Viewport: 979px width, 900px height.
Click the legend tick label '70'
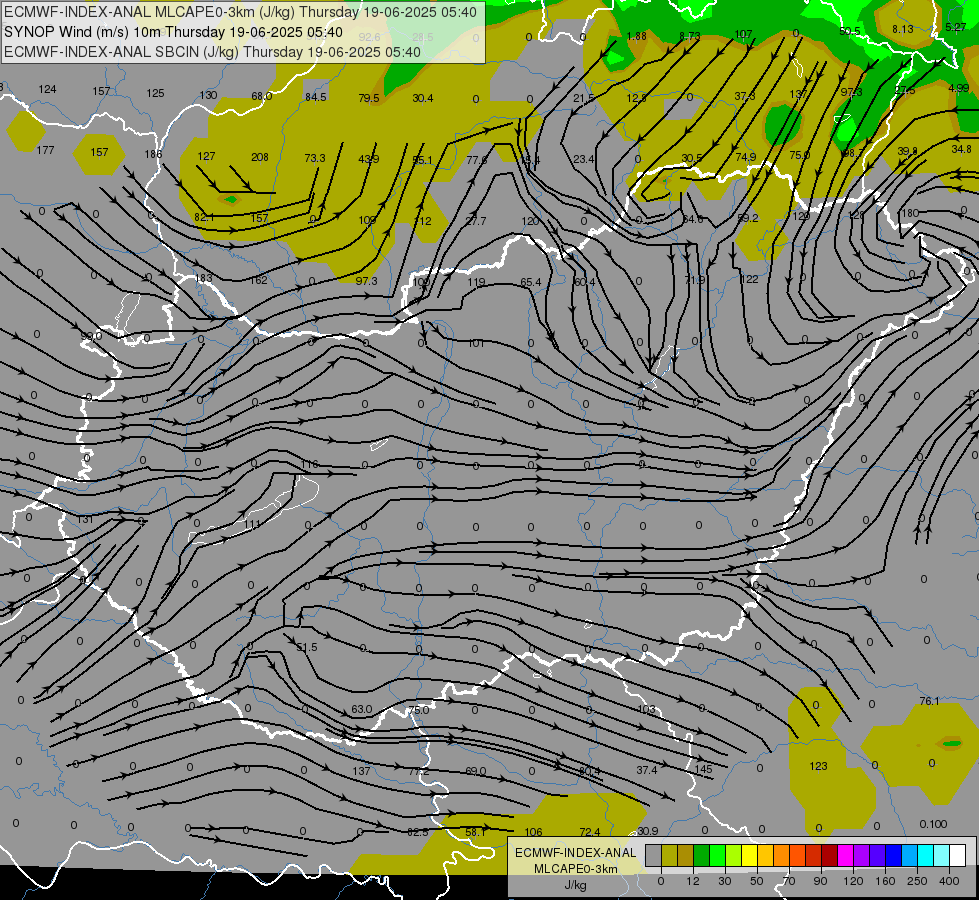point(789,881)
